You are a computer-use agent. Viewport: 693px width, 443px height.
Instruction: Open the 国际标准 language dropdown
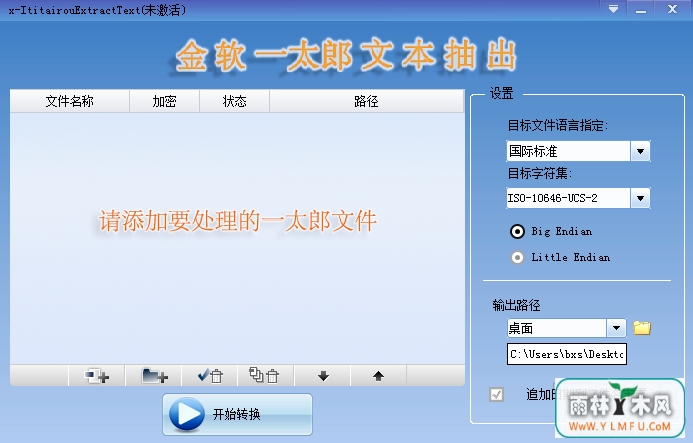pyautogui.click(x=640, y=151)
